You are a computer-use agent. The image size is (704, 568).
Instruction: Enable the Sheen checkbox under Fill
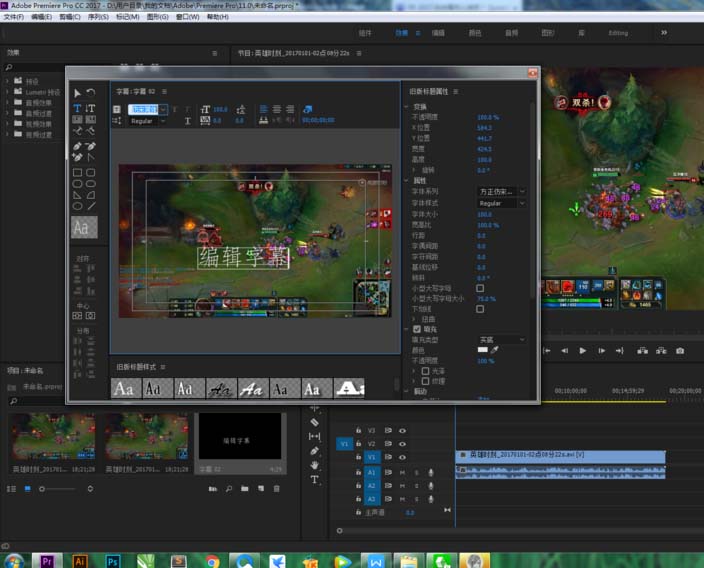pyautogui.click(x=425, y=371)
